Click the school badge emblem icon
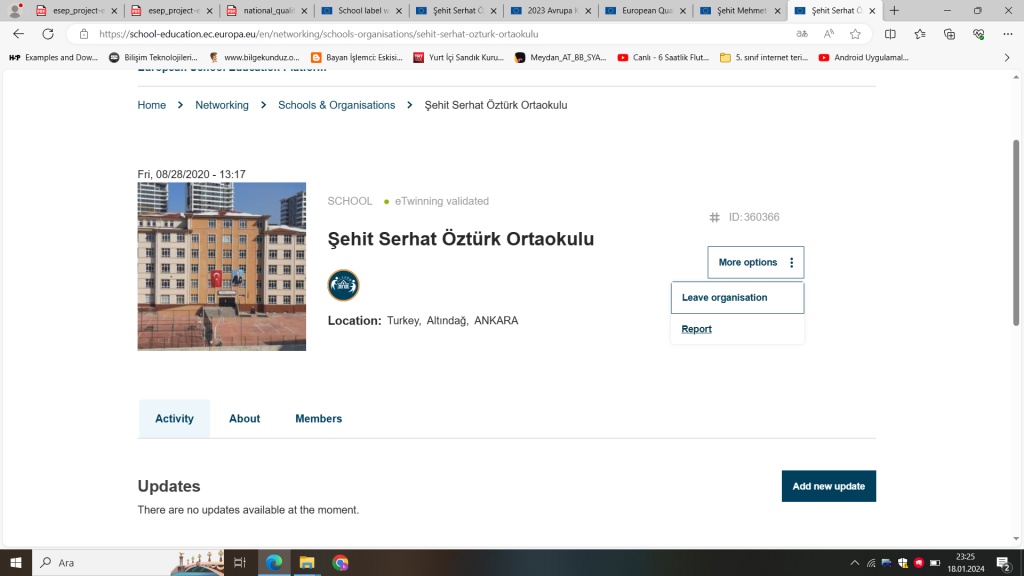The width and height of the screenshot is (1024, 576). 343,285
